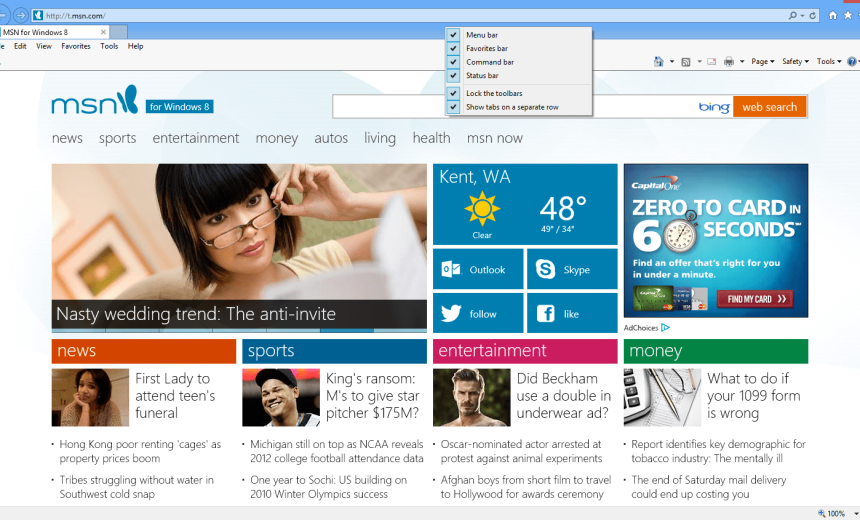Screen dimensions: 860x520
Task: Click the Twitter follow tile
Action: pos(478,313)
